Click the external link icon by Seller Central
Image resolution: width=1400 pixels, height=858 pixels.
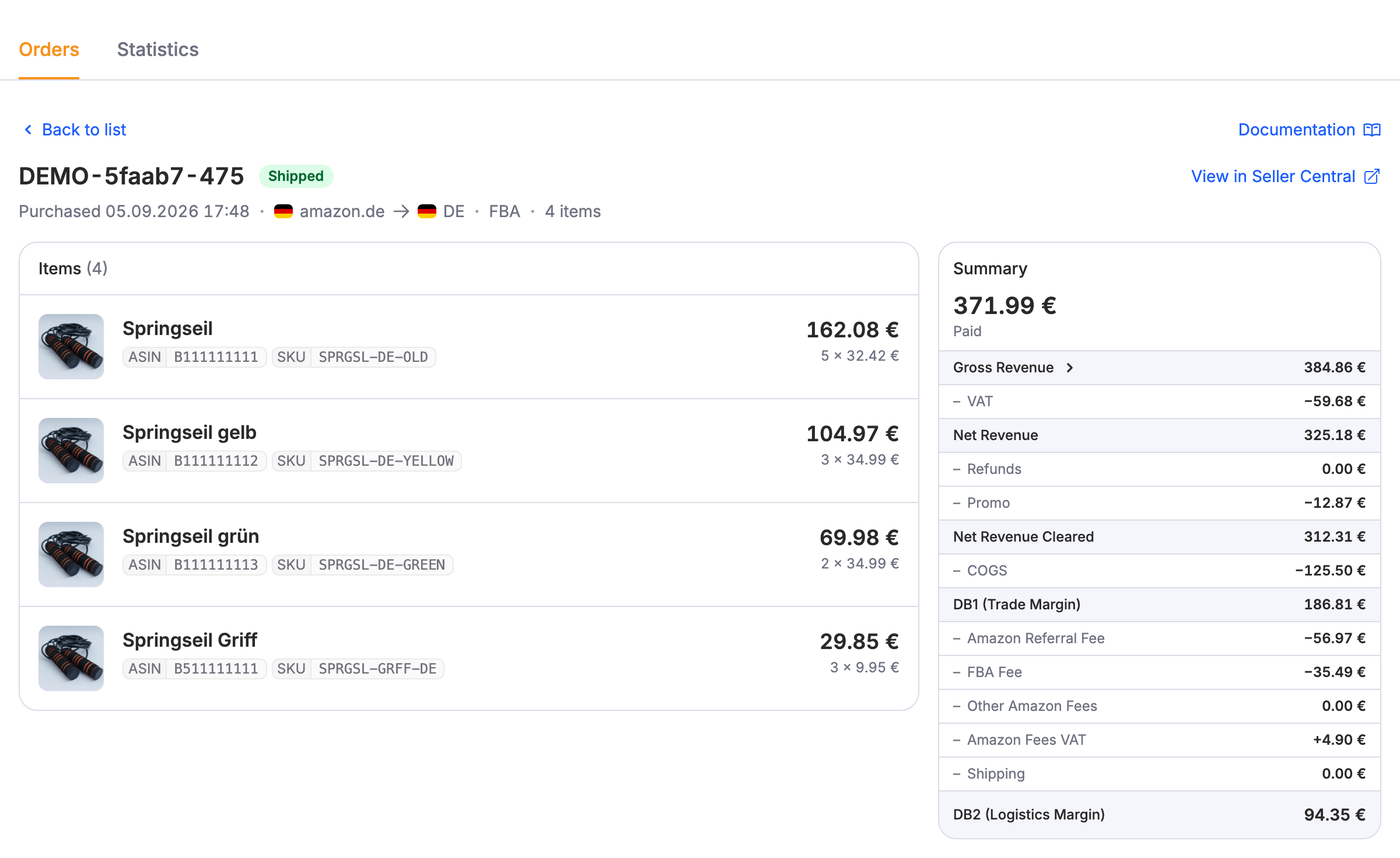click(x=1372, y=176)
